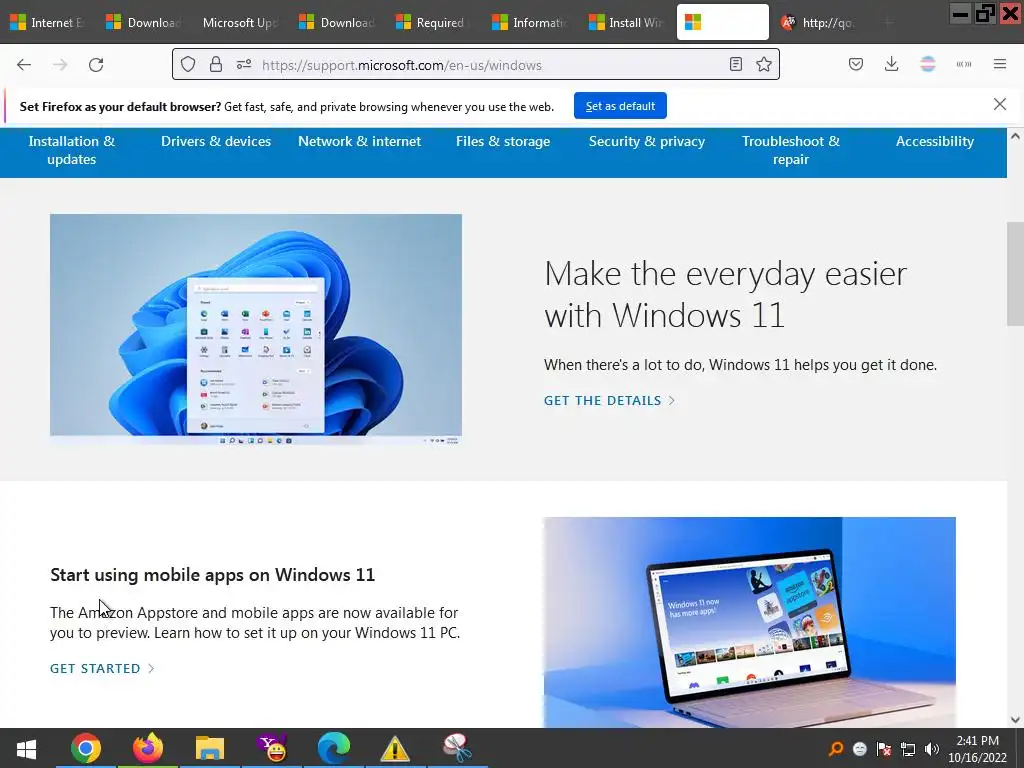Go back to the previous page

pos(24,65)
